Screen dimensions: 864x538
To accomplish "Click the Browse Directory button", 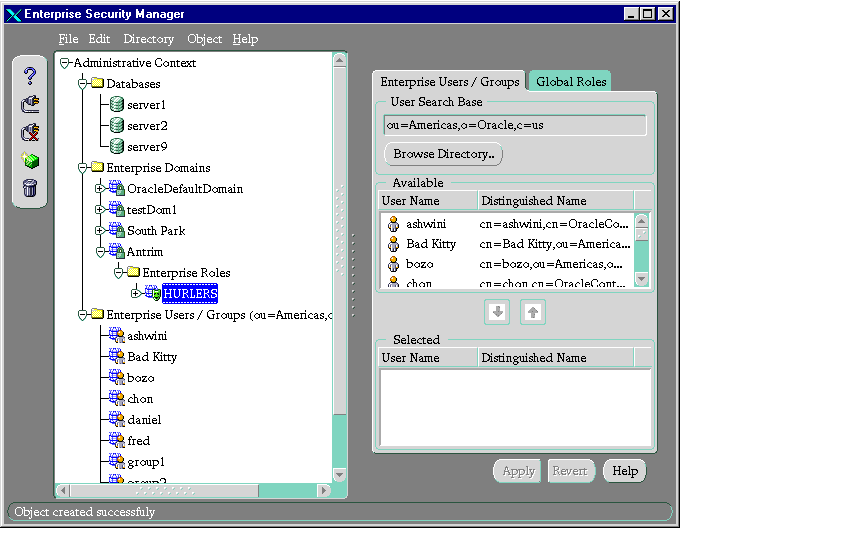I will [443, 154].
